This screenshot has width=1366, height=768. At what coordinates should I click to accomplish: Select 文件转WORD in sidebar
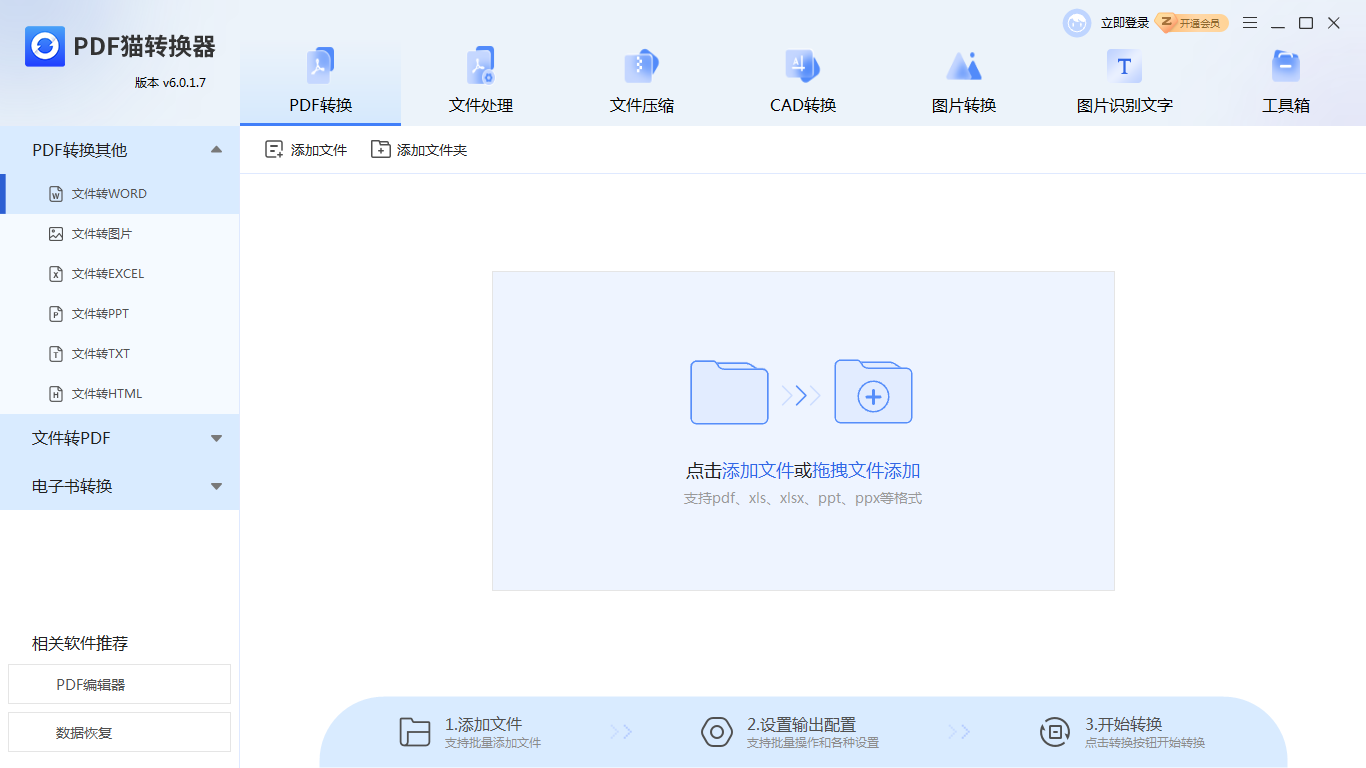click(120, 194)
